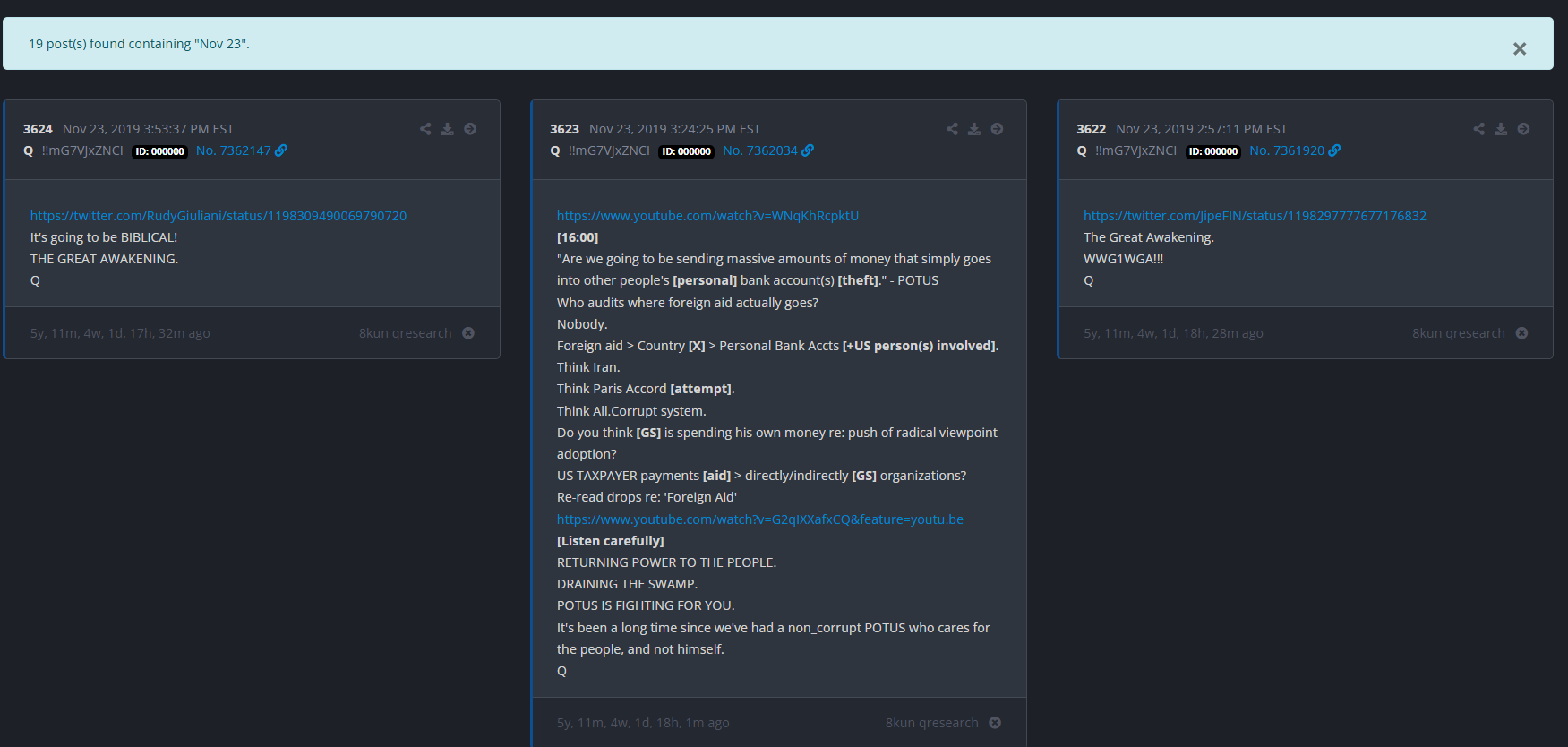This screenshot has width=1568, height=747.
Task: Download post 3624 using the download icon
Action: pos(448,129)
